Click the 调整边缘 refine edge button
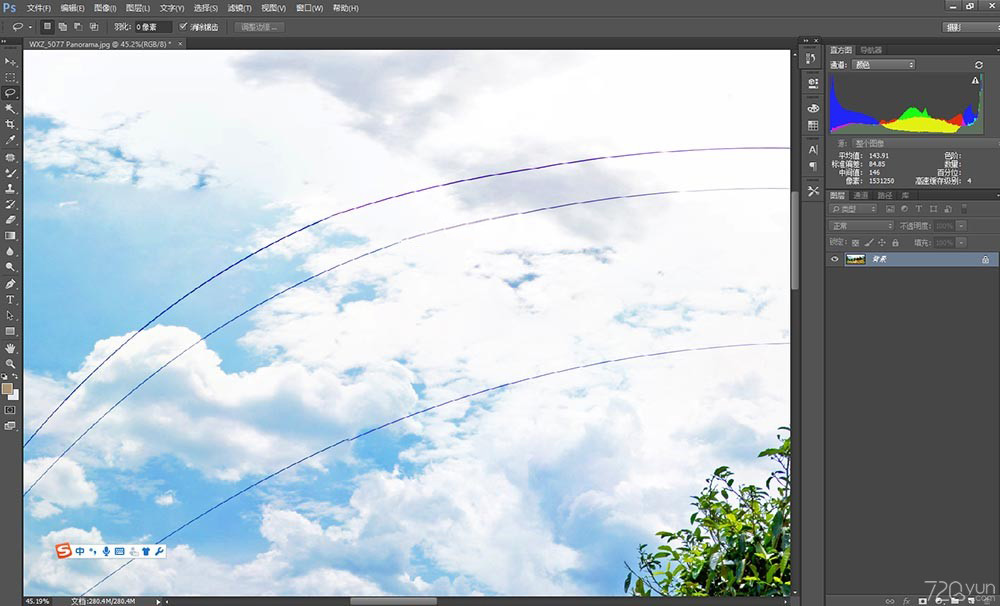This screenshot has height=606, width=1000. click(261, 27)
